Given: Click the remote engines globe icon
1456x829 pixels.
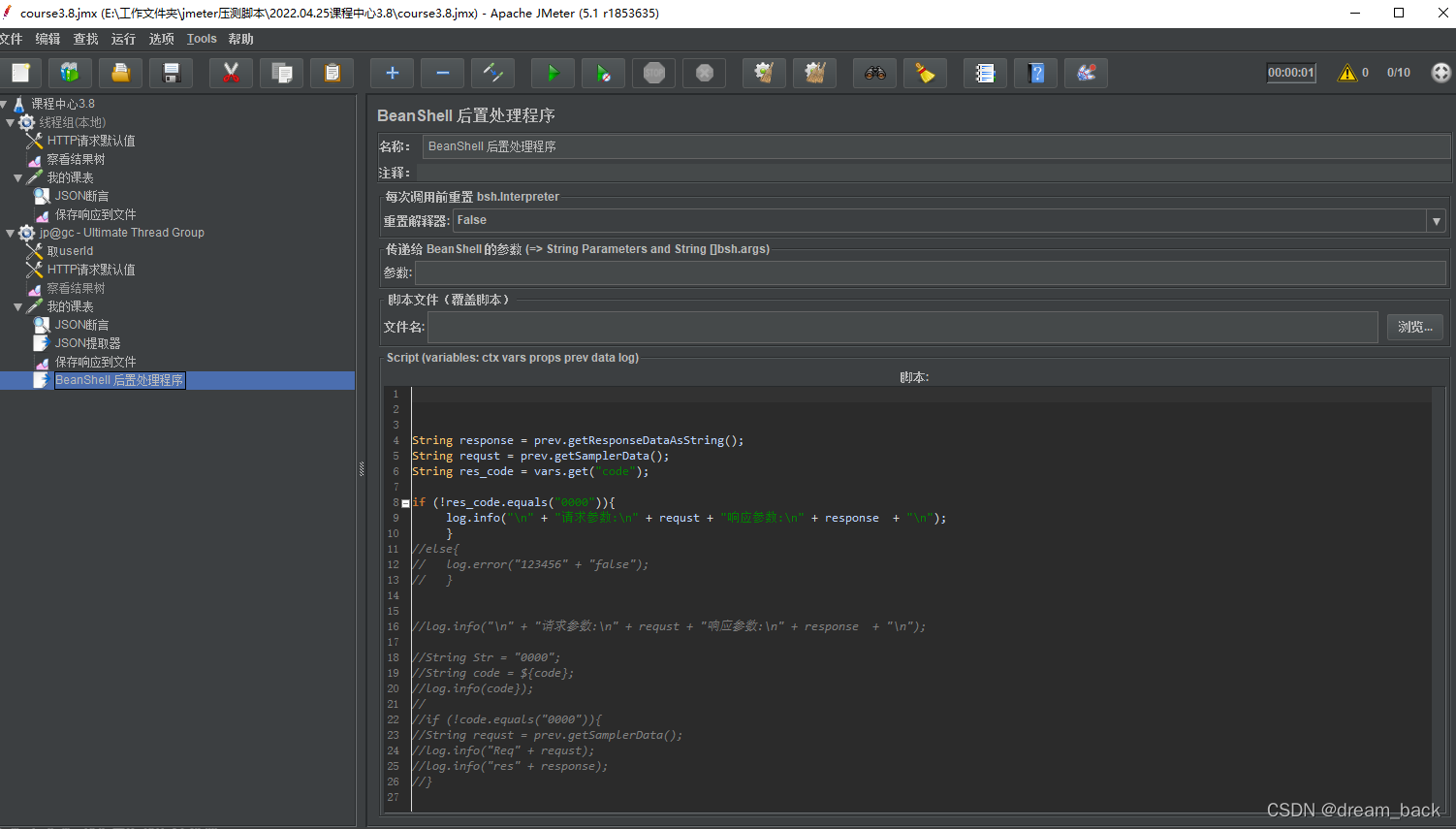Looking at the screenshot, I should [x=1441, y=73].
